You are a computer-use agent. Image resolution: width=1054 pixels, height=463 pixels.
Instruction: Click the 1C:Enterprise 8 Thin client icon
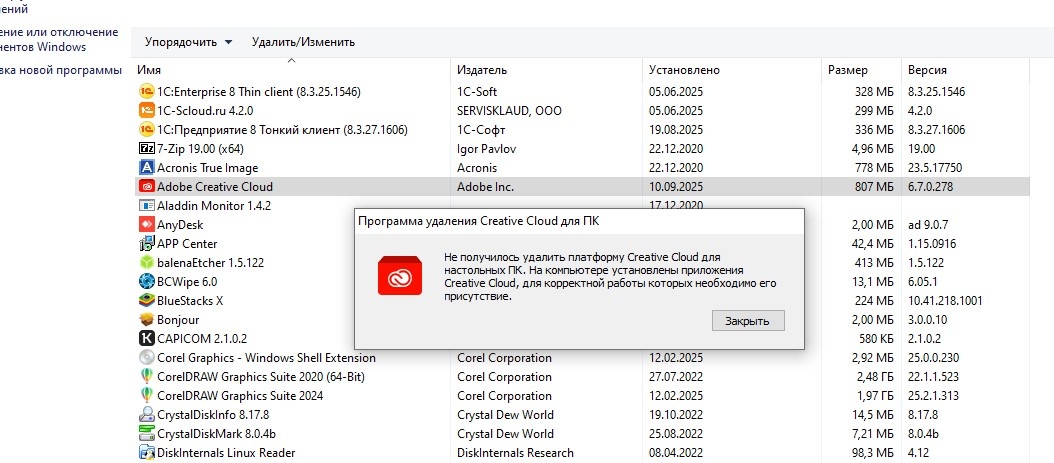point(147,91)
